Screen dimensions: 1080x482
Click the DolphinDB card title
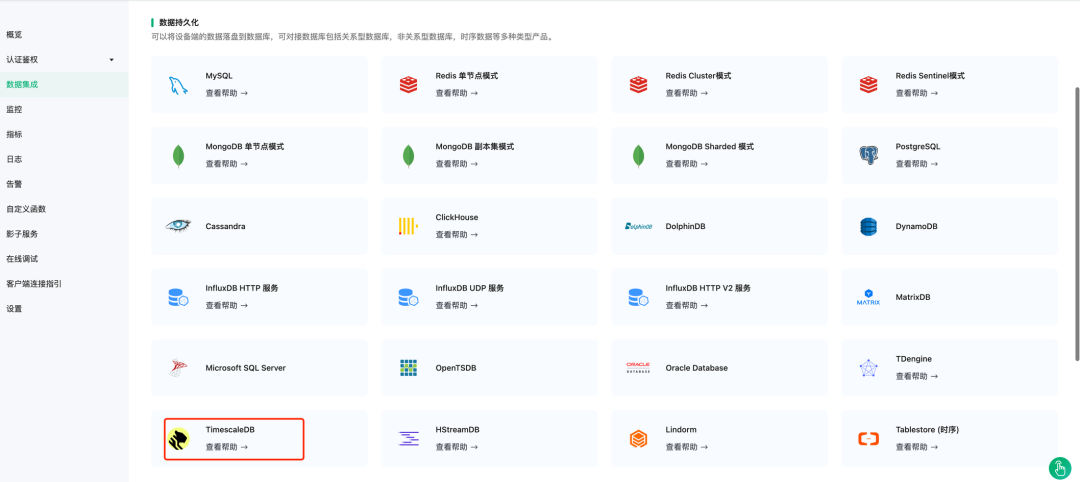[685, 227]
